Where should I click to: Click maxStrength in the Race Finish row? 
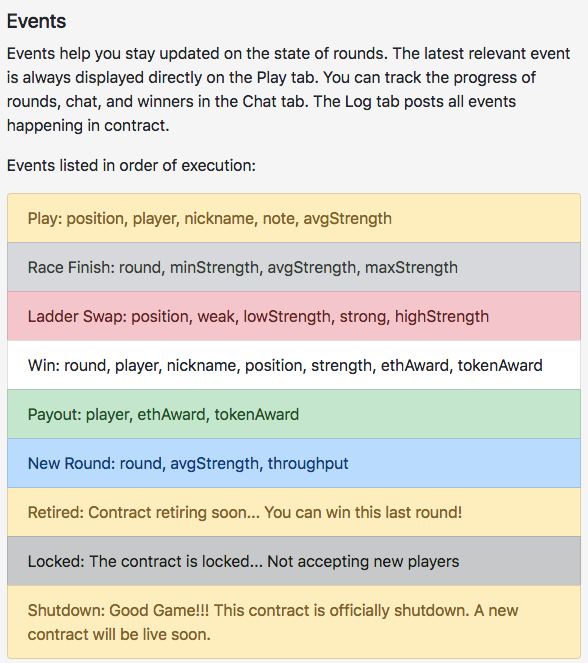click(x=411, y=268)
